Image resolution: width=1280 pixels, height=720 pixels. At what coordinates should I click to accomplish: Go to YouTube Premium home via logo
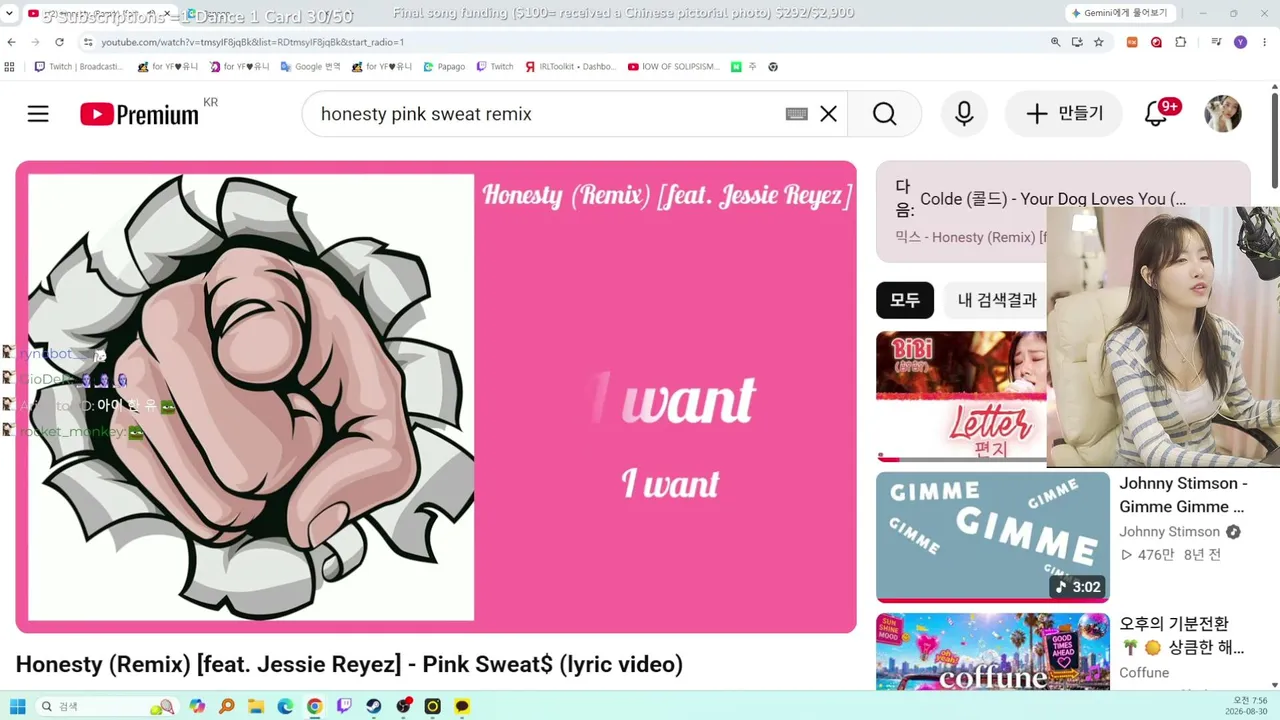click(139, 114)
